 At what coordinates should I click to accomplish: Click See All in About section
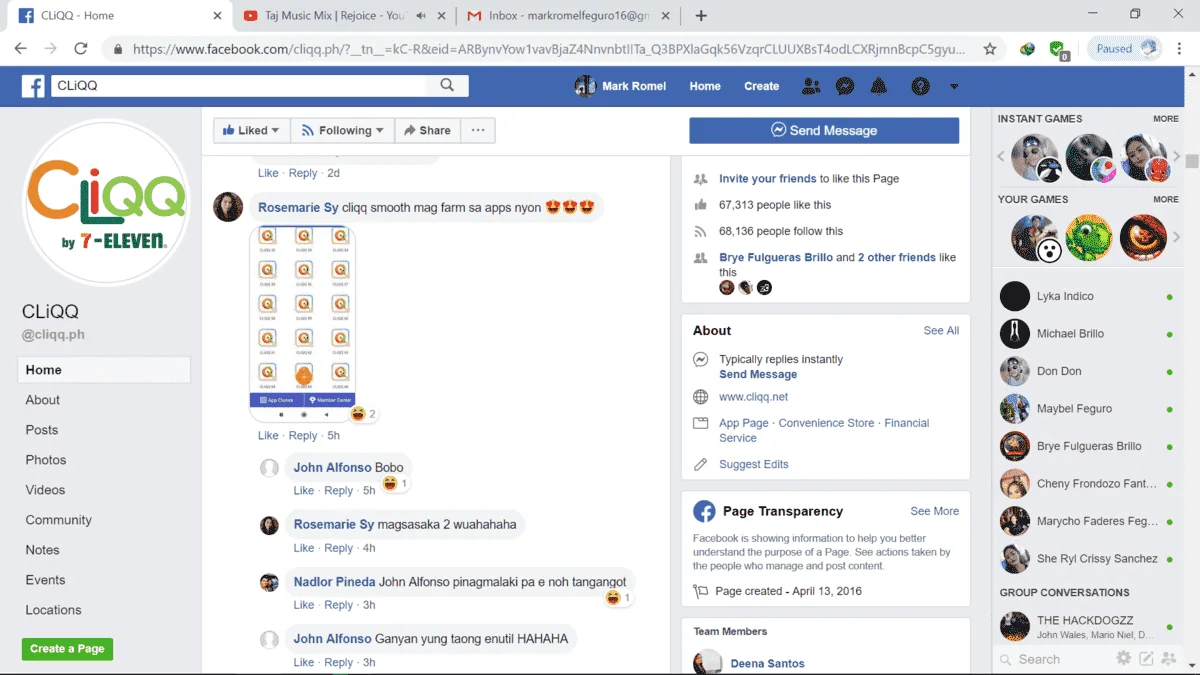pos(941,331)
